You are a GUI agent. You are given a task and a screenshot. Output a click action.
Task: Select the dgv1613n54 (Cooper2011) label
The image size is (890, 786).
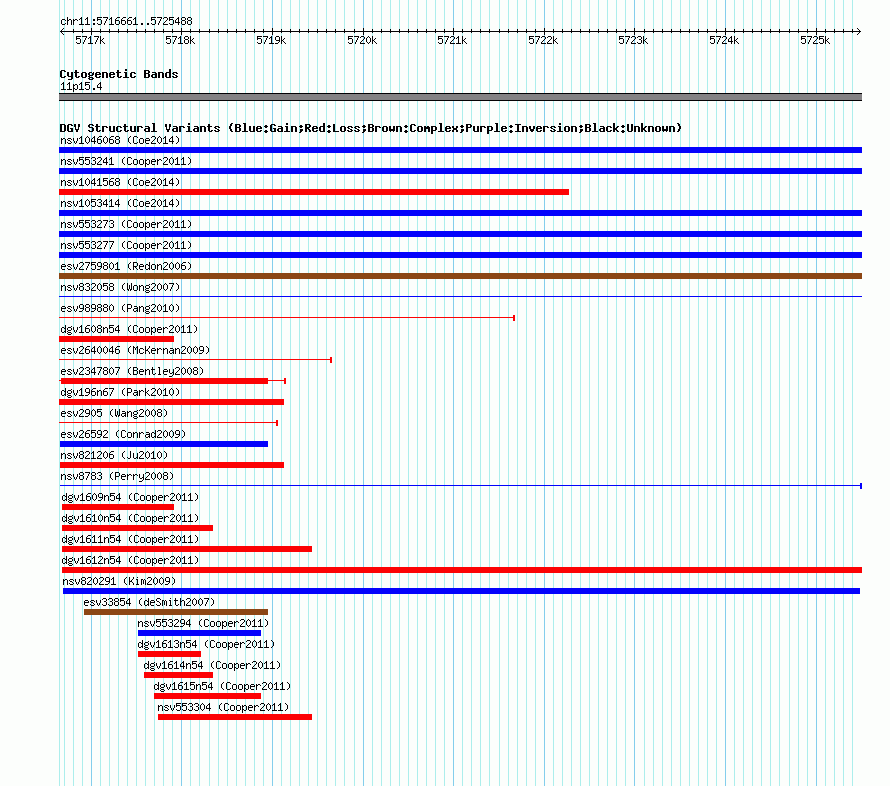point(206,644)
